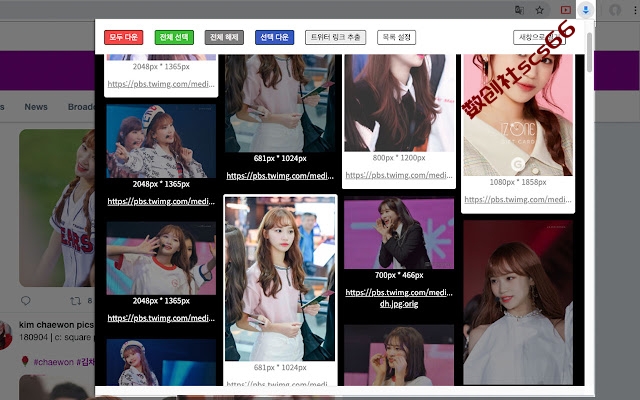Click the 트위터 링크 추출 button
The image size is (640, 400).
tap(336, 37)
